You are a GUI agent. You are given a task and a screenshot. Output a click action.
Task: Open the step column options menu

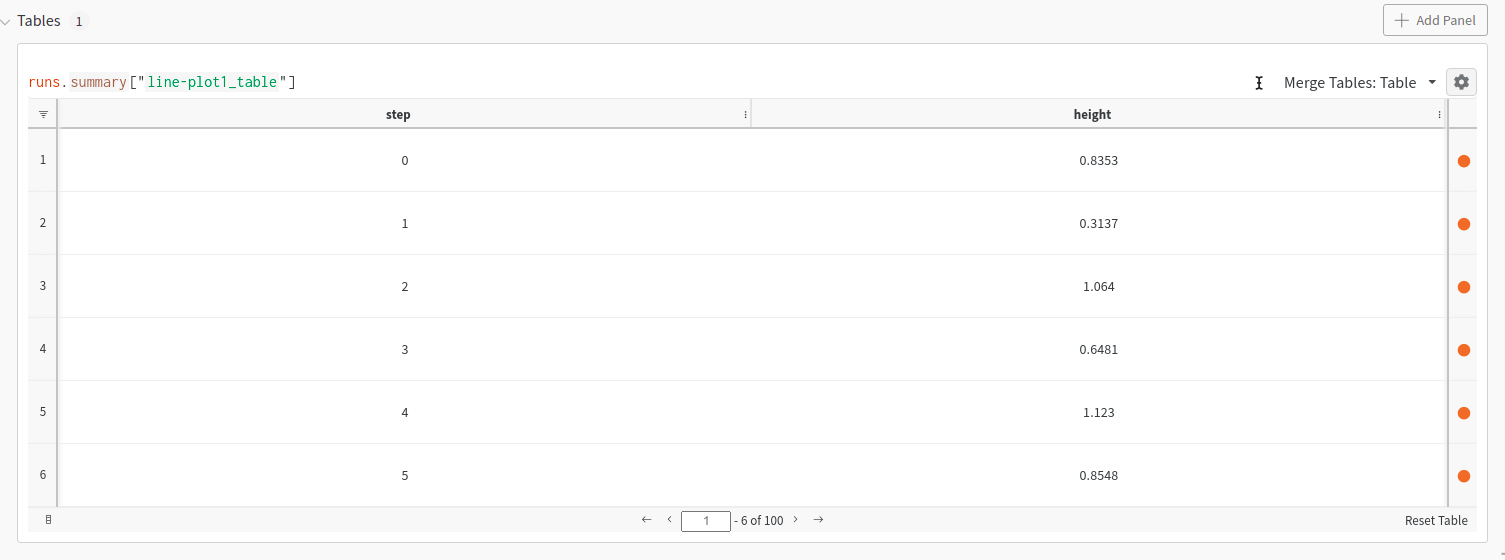tap(745, 115)
